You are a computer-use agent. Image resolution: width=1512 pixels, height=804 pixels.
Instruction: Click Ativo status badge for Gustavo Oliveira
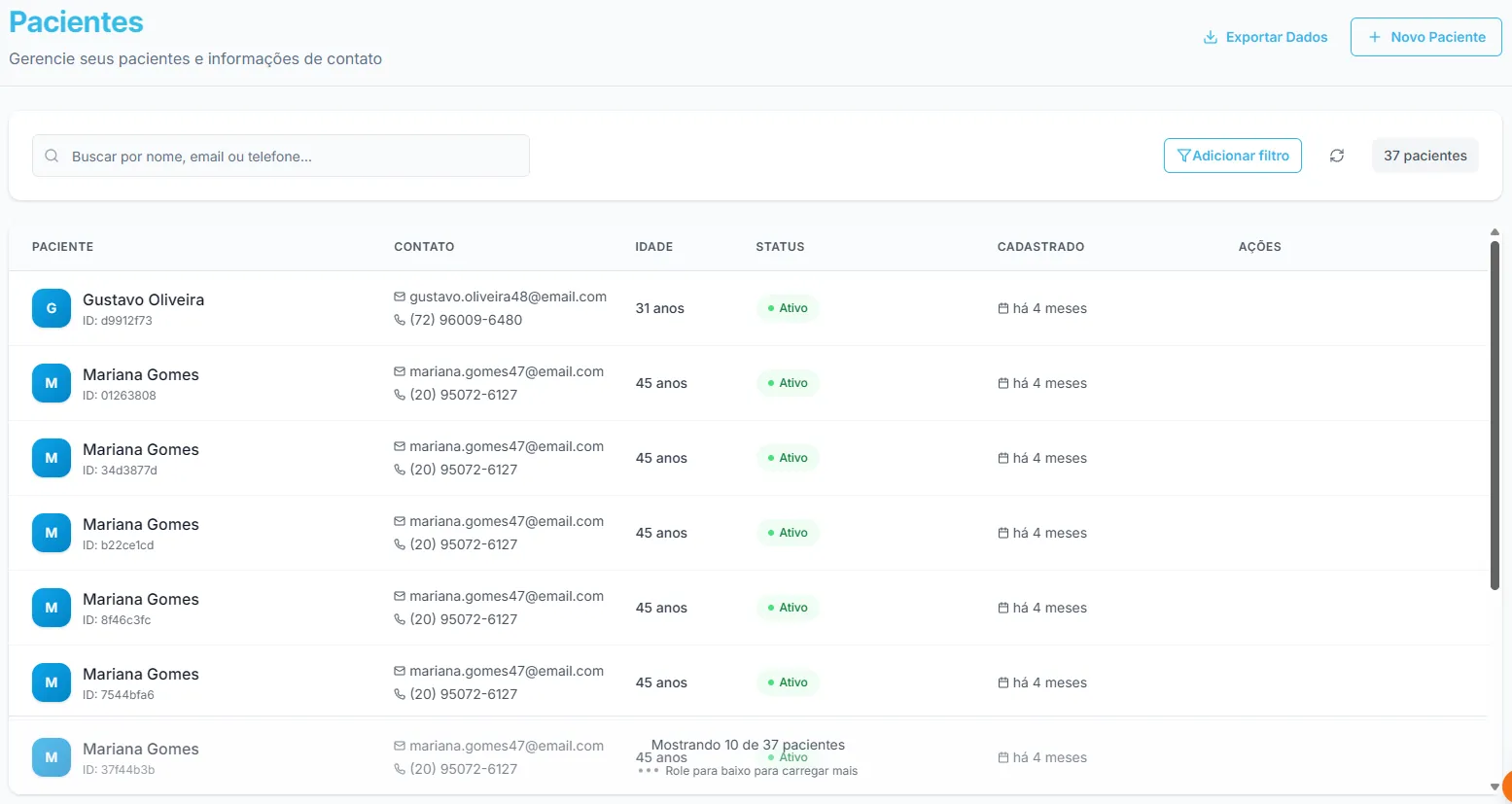point(788,308)
